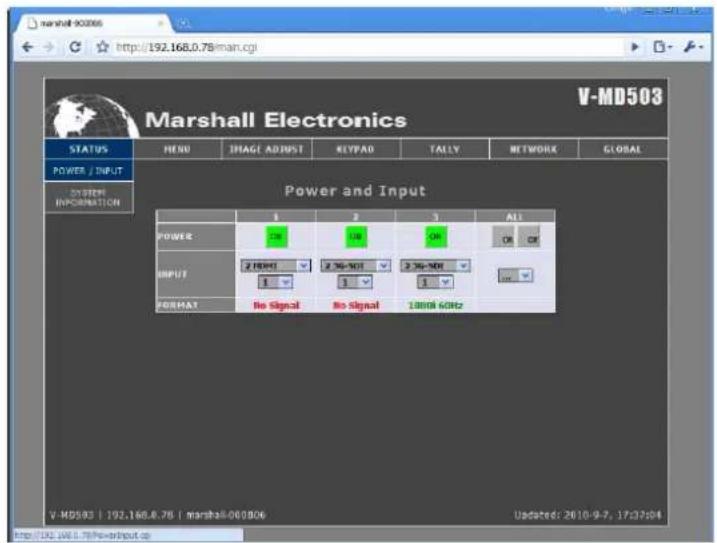Click the 1080i 60Hz format text
Viewport: 717px width, 543px height.
435,305
